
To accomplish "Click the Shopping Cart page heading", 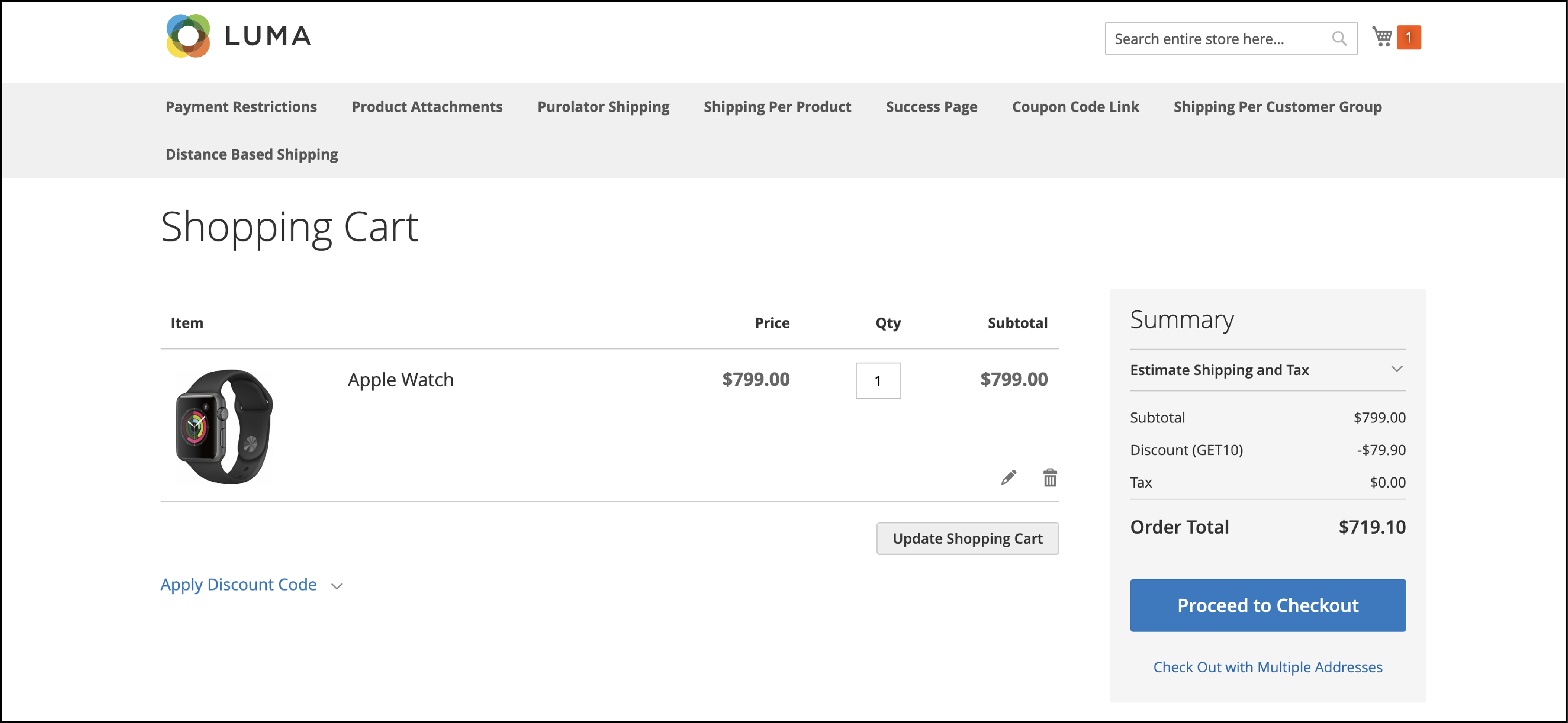I will pyautogui.click(x=290, y=227).
